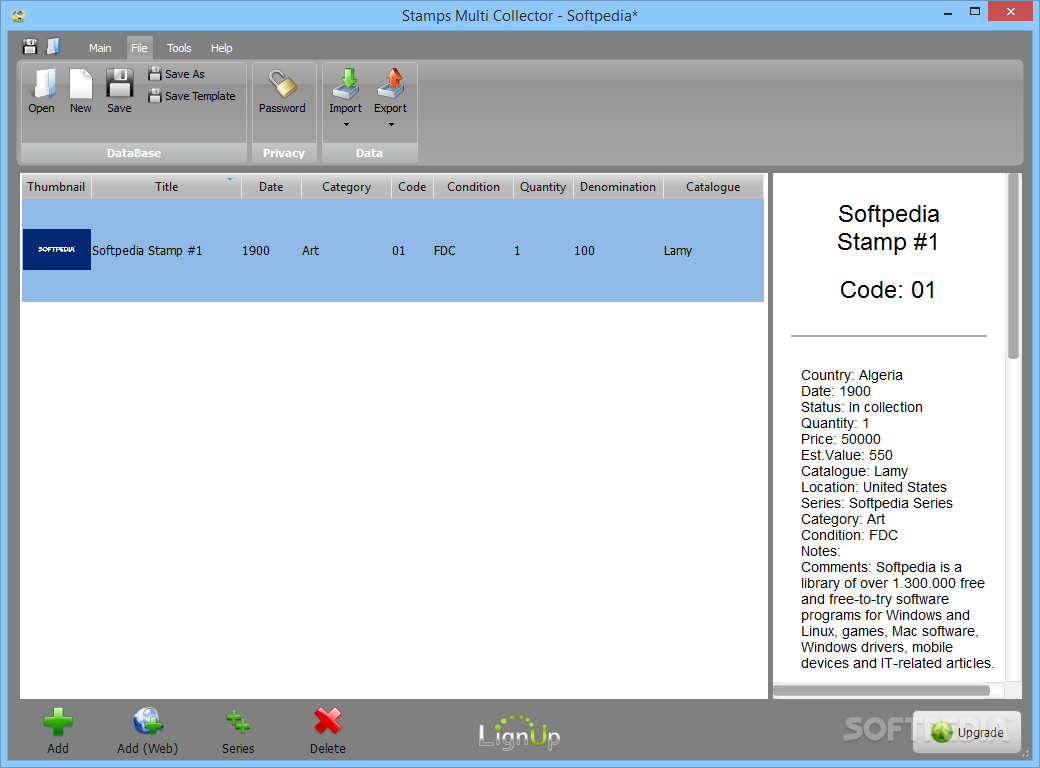Click the vertical scrollbar of details panel
The width and height of the screenshot is (1040, 768).
pyautogui.click(x=1013, y=266)
